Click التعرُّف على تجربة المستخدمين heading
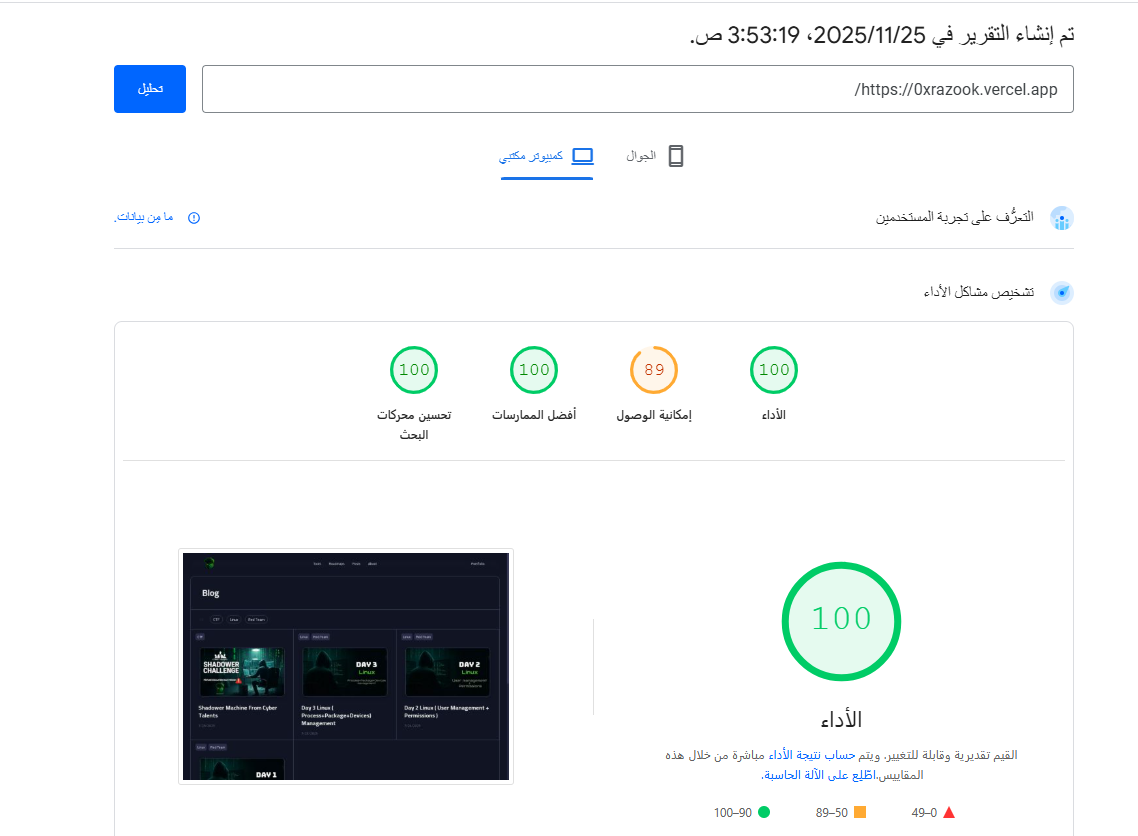Viewport: 1138px width, 836px height. coord(954,217)
